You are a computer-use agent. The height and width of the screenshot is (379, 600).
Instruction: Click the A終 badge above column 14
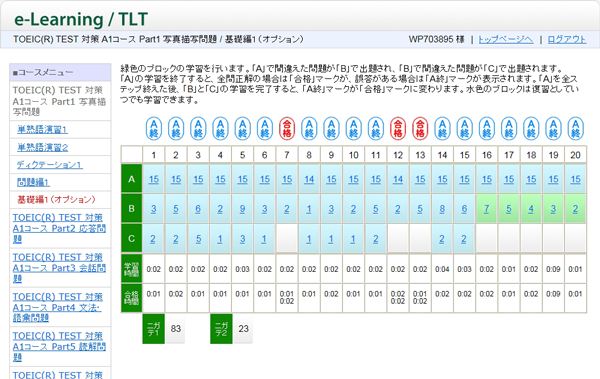[442, 129]
